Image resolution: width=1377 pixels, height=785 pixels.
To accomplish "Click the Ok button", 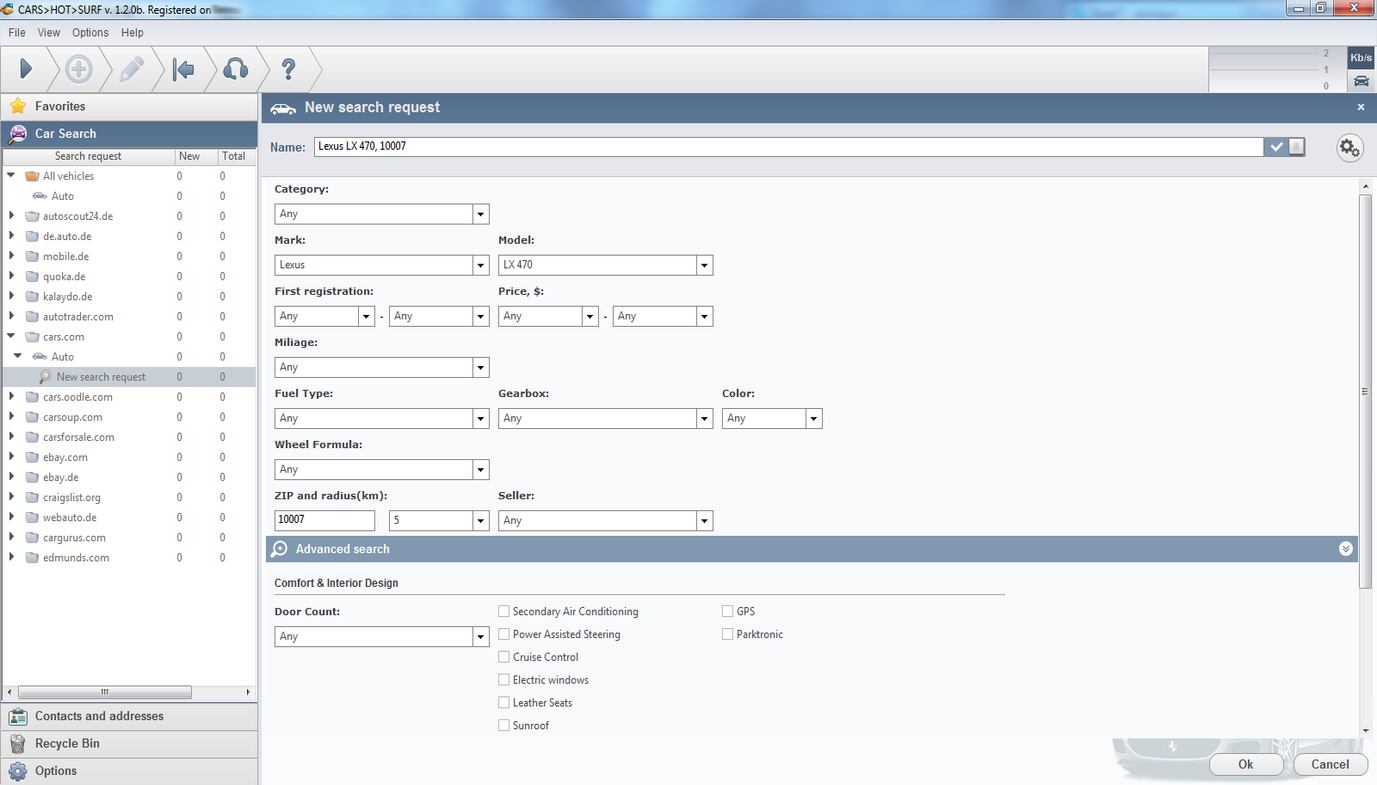I will (x=1246, y=764).
